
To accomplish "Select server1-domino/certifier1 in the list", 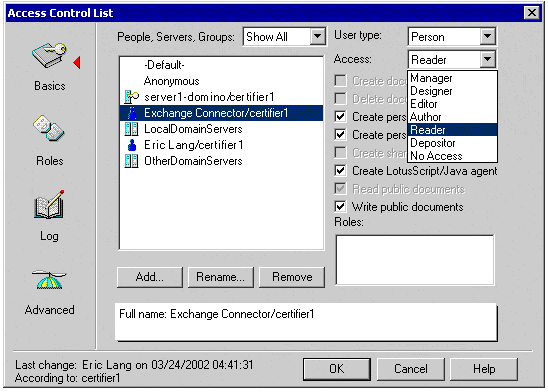I will click(x=221, y=97).
